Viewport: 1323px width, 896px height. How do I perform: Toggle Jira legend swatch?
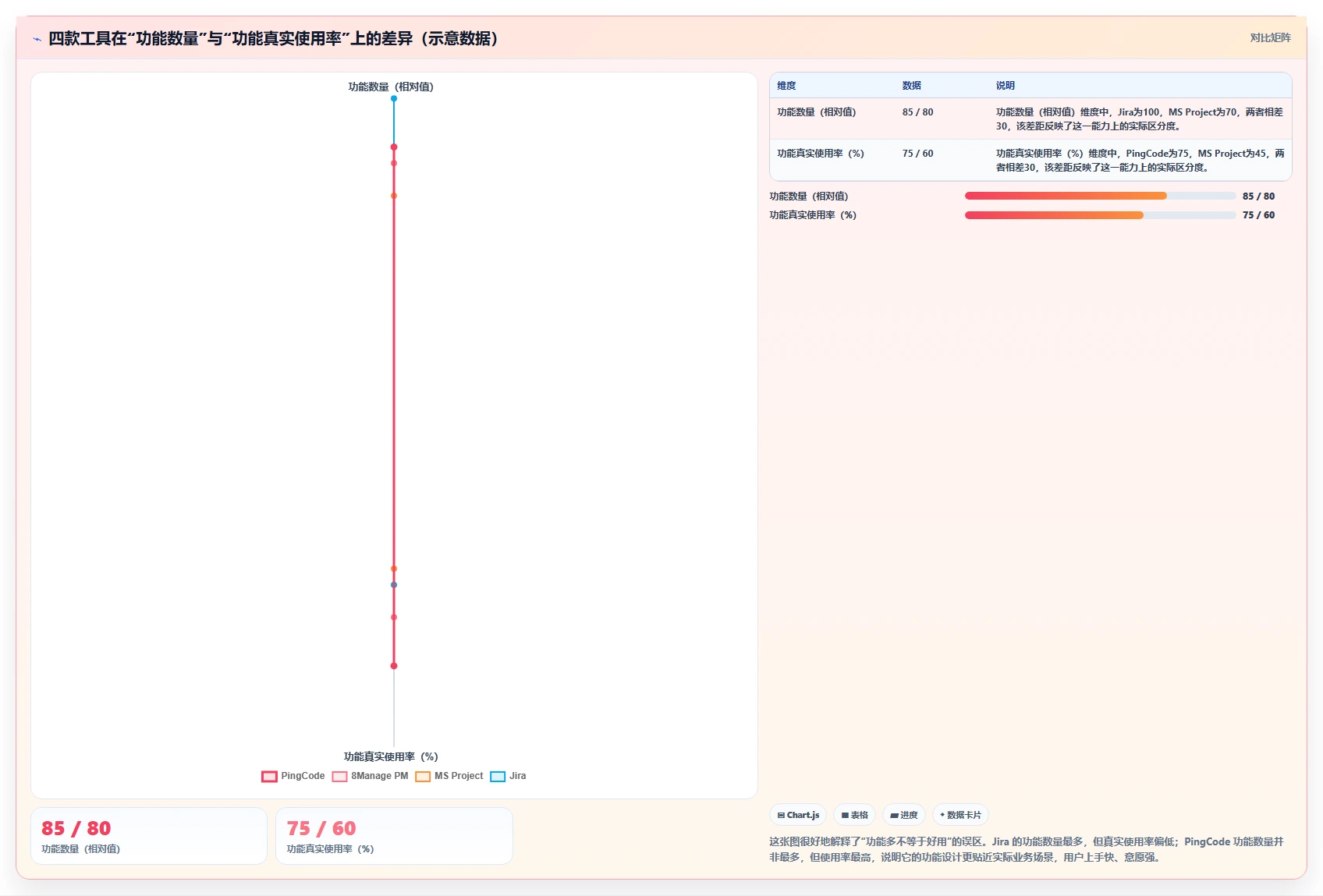pyautogui.click(x=498, y=776)
